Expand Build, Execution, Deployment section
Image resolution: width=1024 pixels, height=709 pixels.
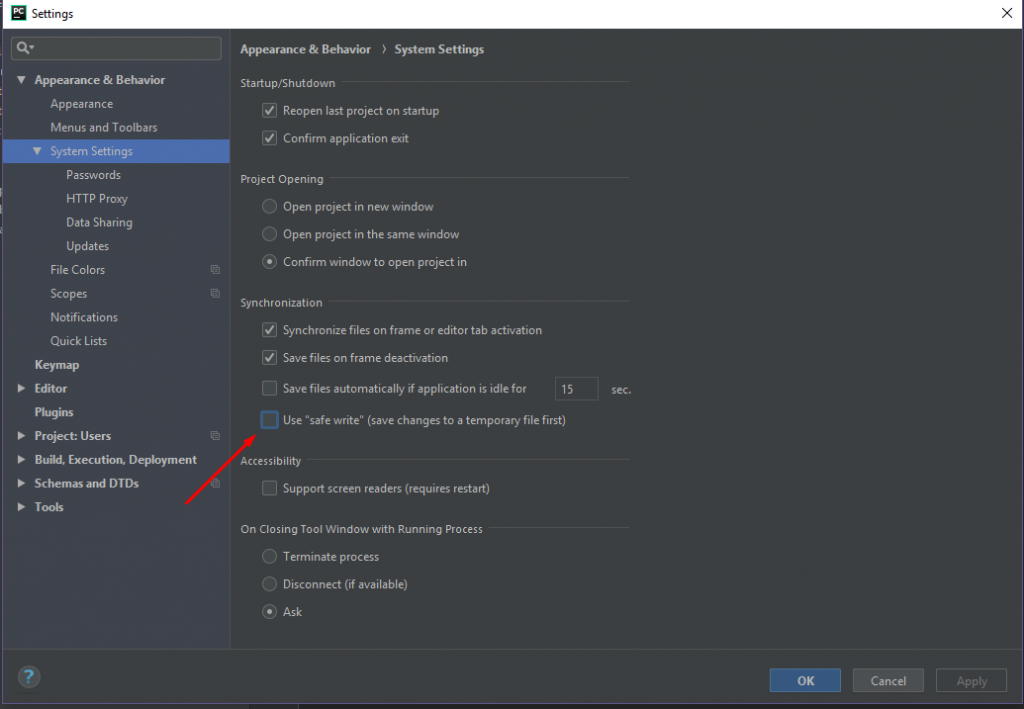(x=22, y=460)
